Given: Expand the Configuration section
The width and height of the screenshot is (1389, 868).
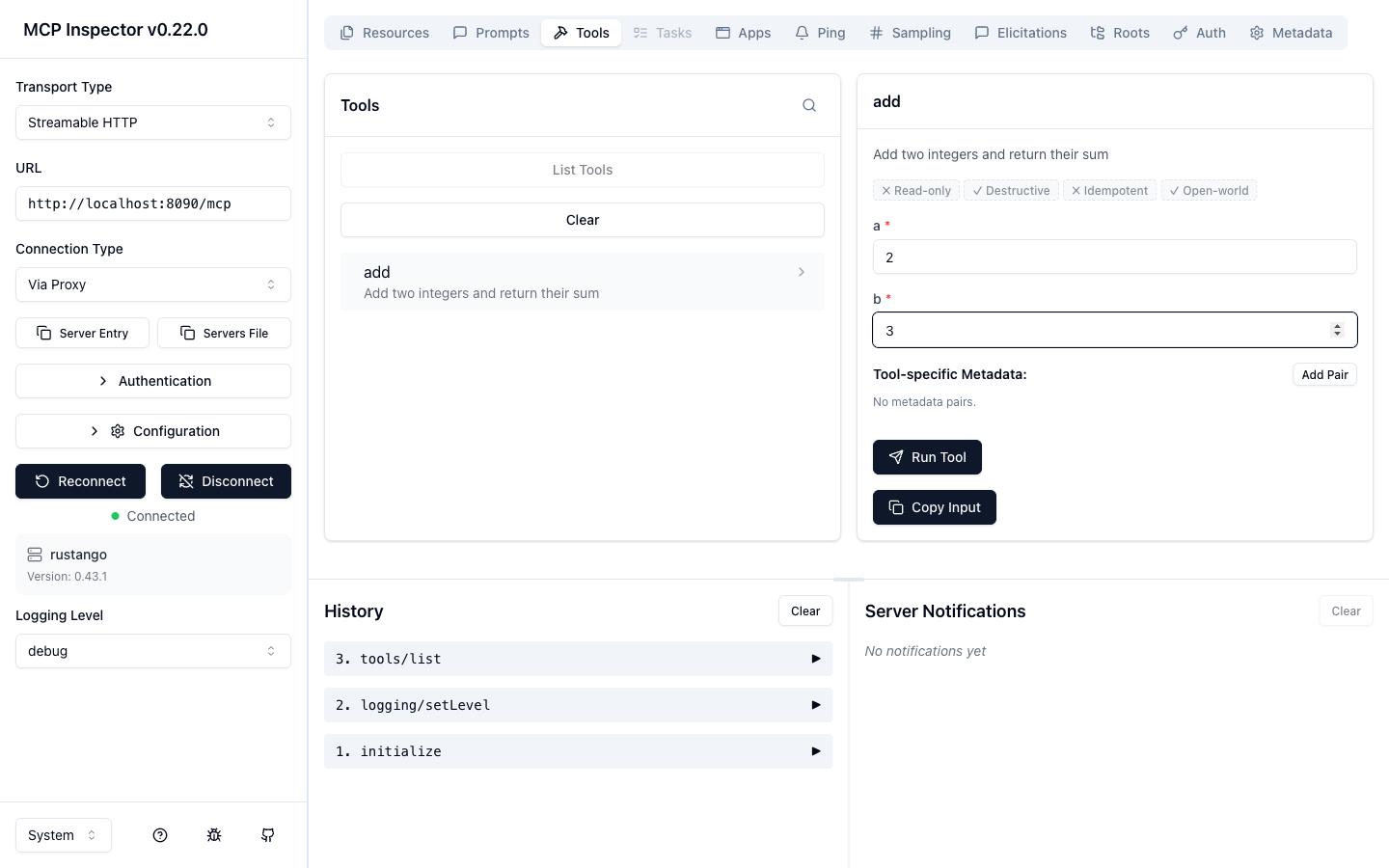Looking at the screenshot, I should [153, 431].
